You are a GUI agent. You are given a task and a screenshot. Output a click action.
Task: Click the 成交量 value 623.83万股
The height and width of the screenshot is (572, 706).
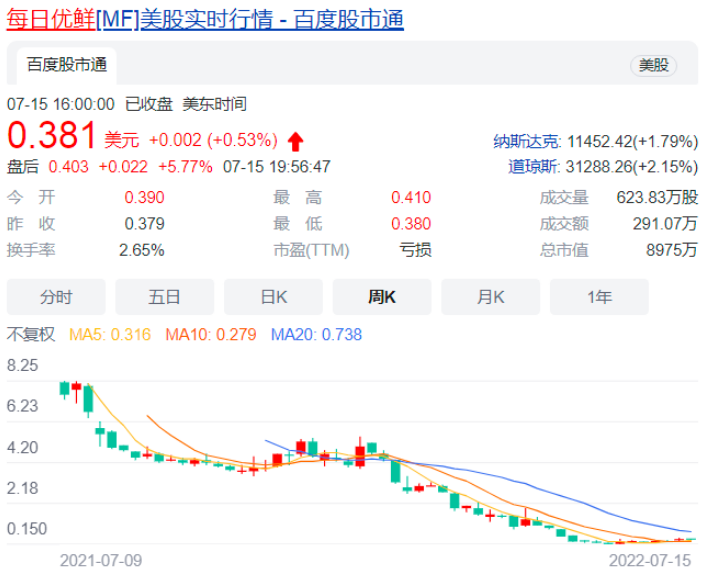657,197
